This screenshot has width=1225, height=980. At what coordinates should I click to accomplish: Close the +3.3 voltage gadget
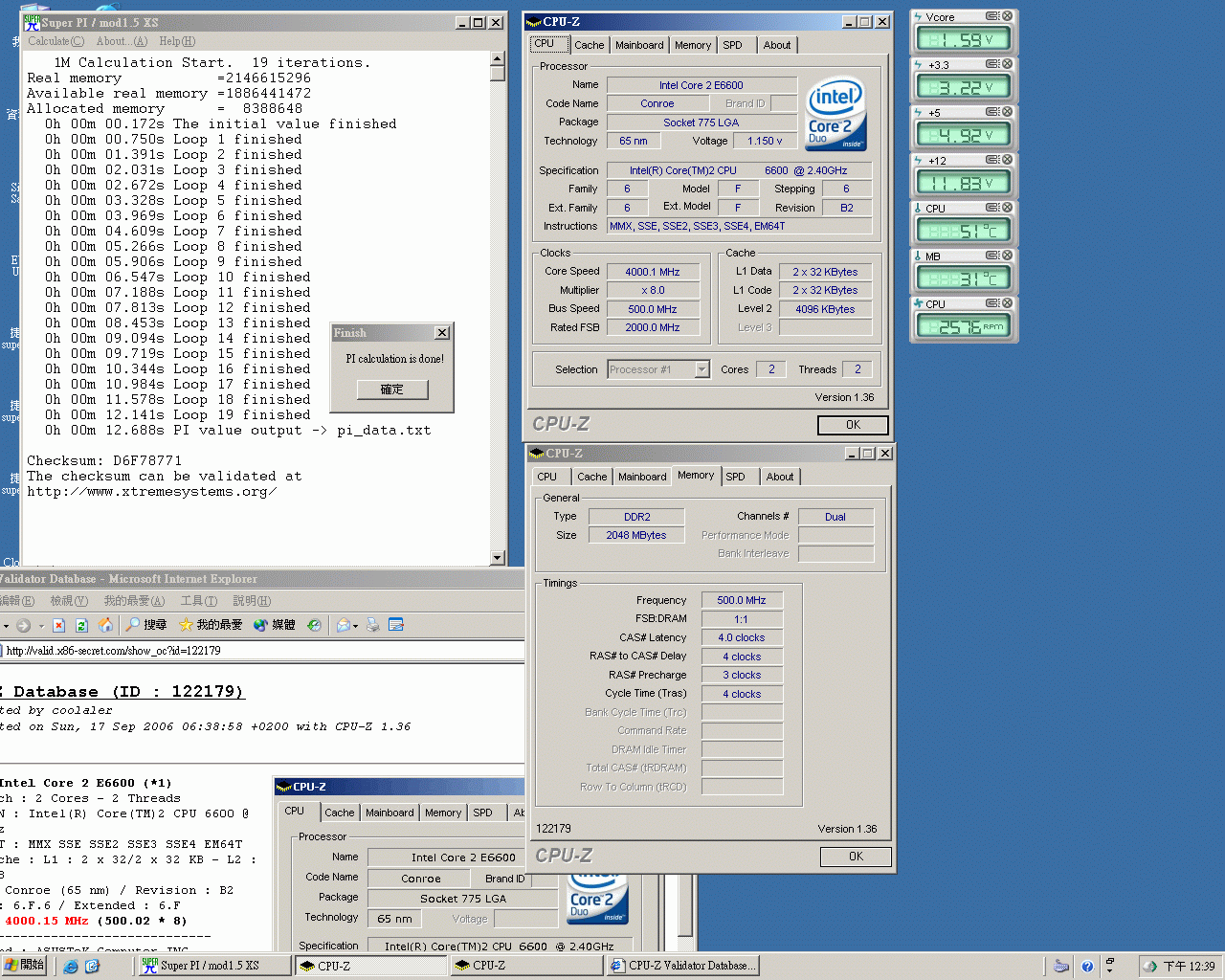pos(1007,64)
